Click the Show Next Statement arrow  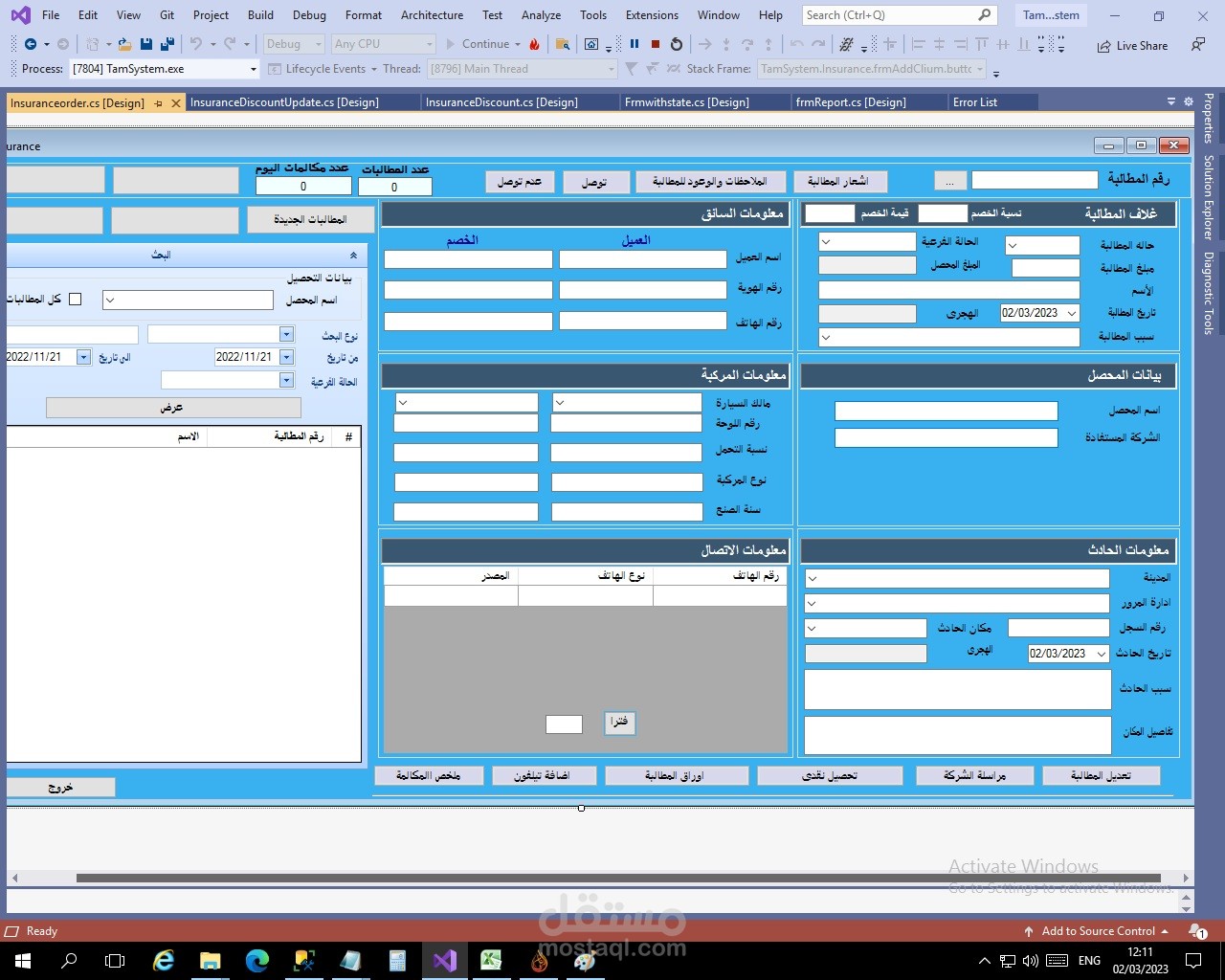(705, 44)
